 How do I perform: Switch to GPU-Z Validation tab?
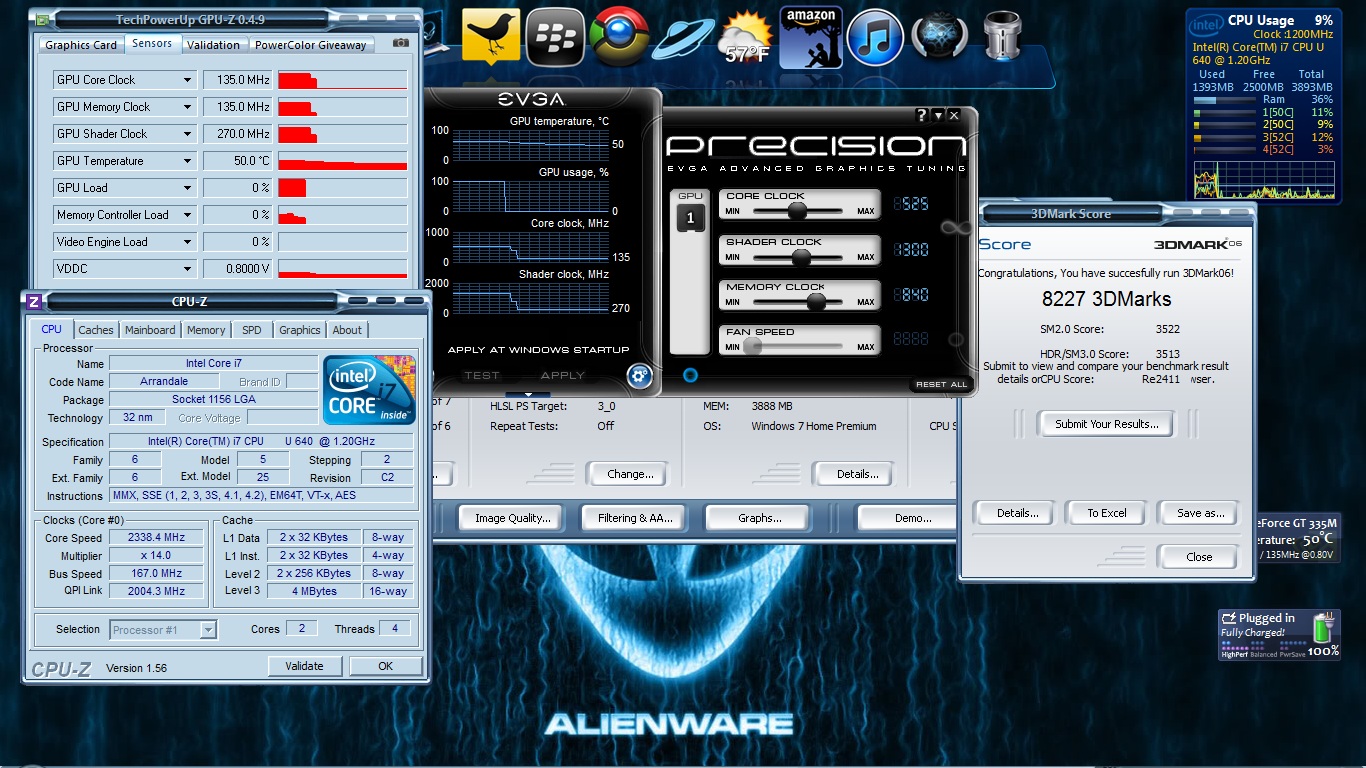click(x=213, y=45)
